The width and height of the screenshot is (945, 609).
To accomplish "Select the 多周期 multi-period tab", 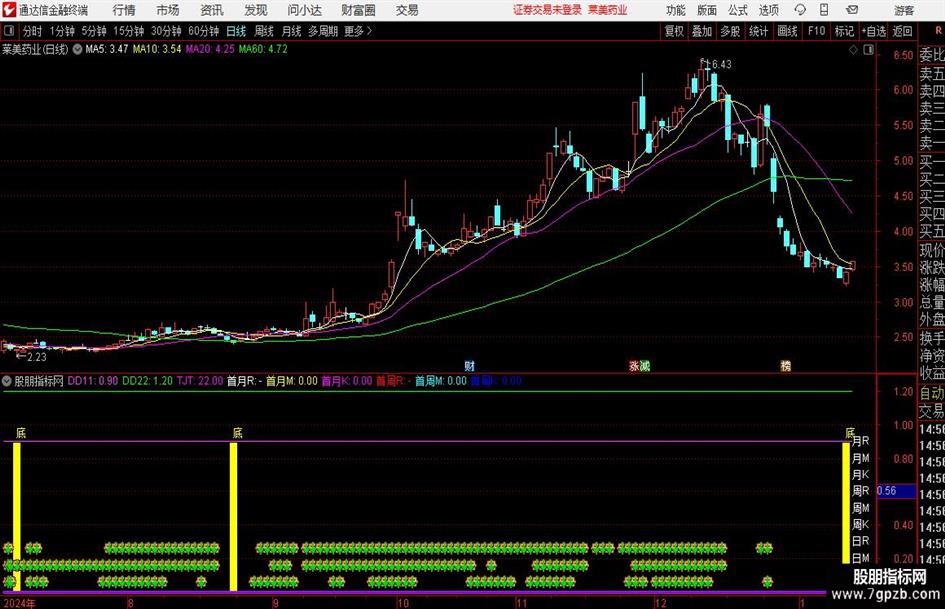I will click(323, 31).
